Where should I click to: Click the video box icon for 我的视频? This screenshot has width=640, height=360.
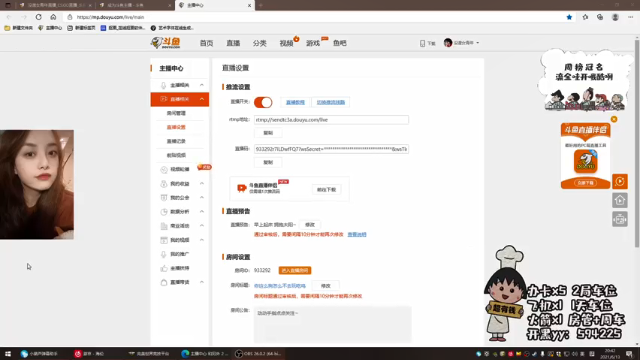[x=164, y=240]
